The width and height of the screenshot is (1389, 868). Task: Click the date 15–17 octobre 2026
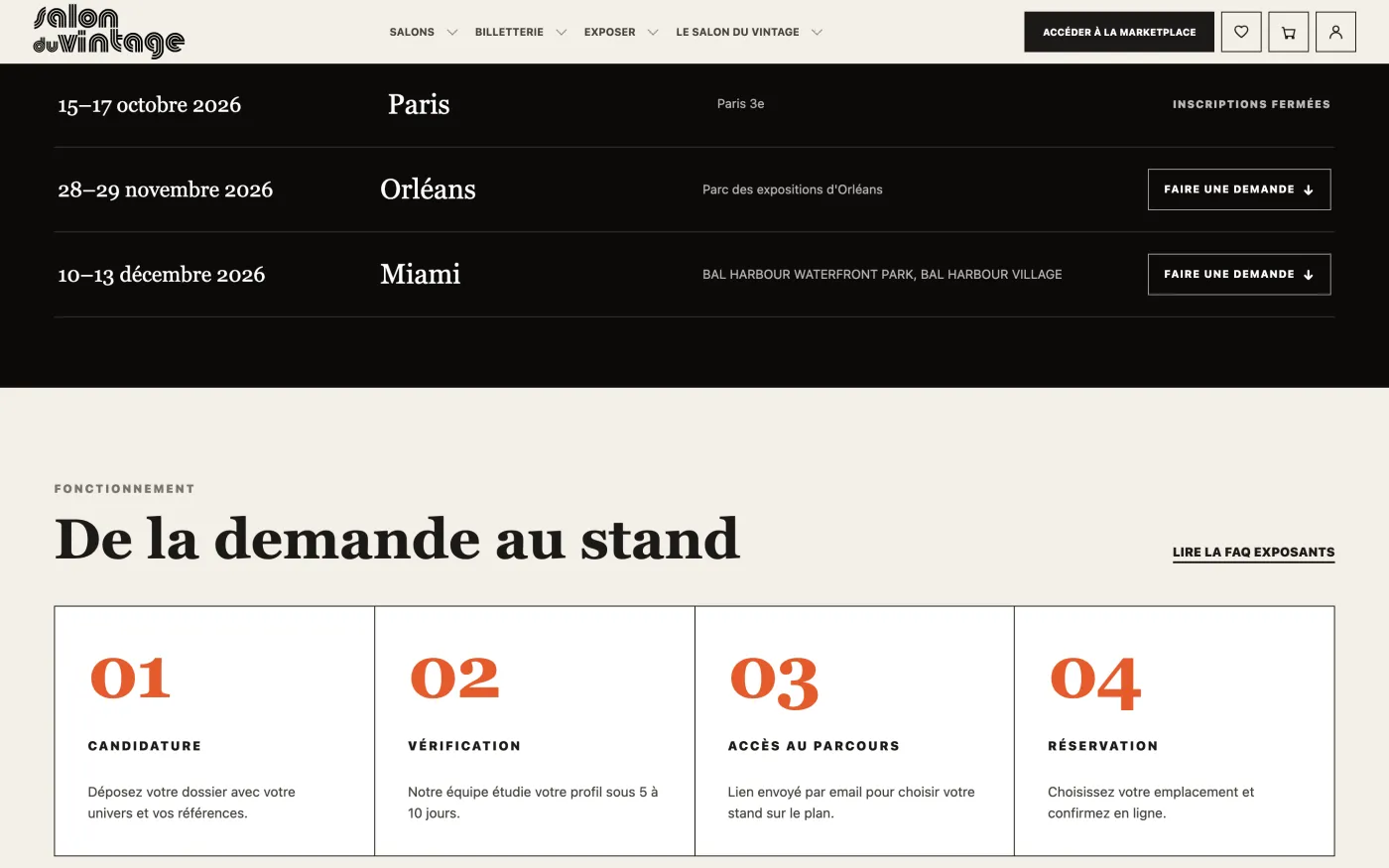pyautogui.click(x=150, y=105)
